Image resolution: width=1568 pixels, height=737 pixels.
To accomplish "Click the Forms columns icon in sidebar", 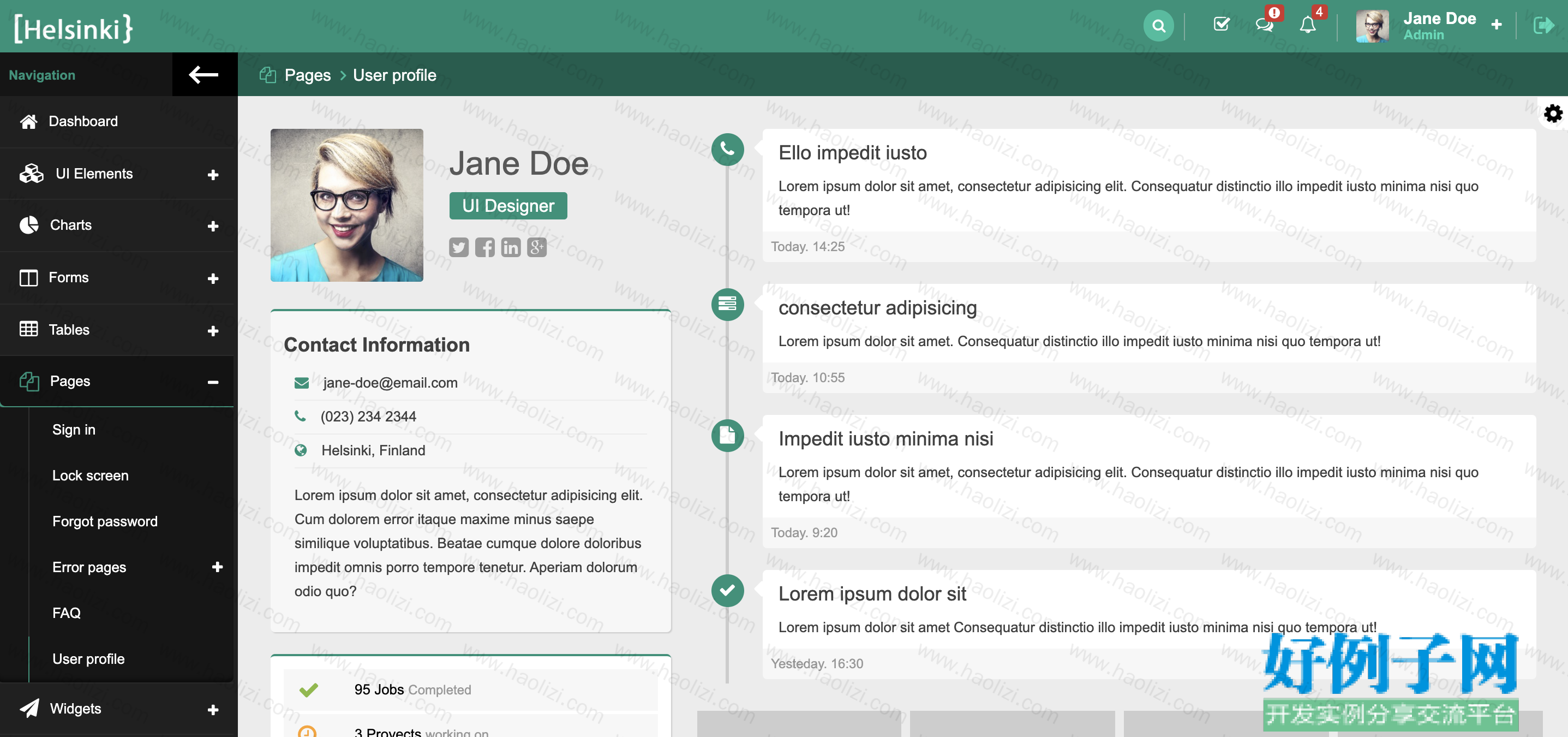I will coord(28,278).
